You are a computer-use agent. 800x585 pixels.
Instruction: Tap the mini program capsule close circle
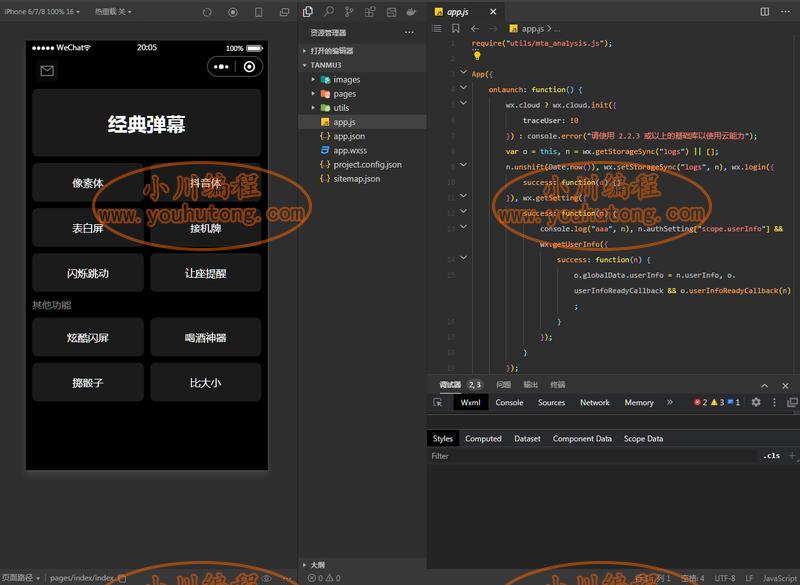(249, 67)
